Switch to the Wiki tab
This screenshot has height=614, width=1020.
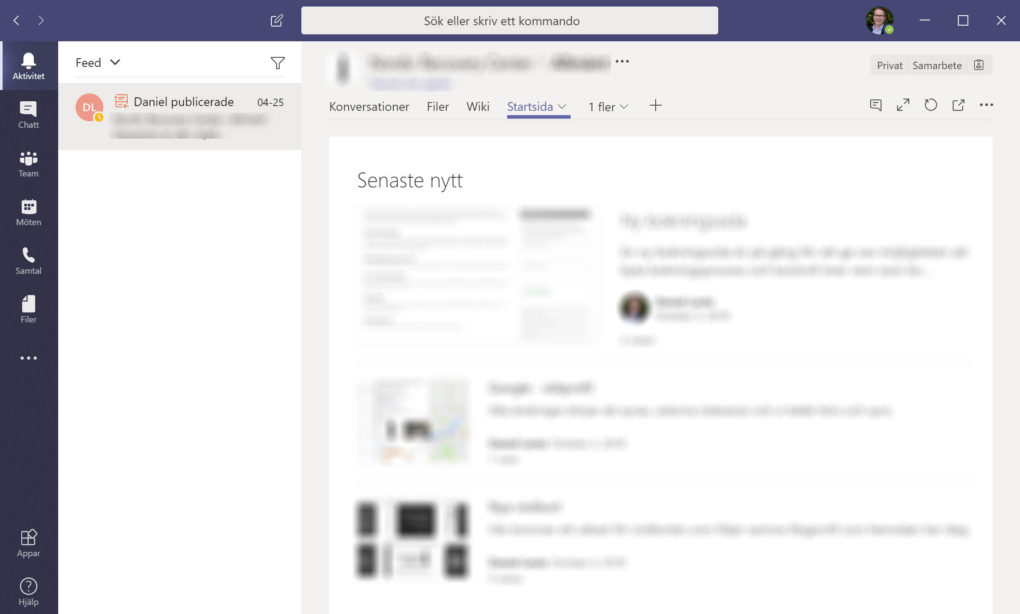click(478, 107)
